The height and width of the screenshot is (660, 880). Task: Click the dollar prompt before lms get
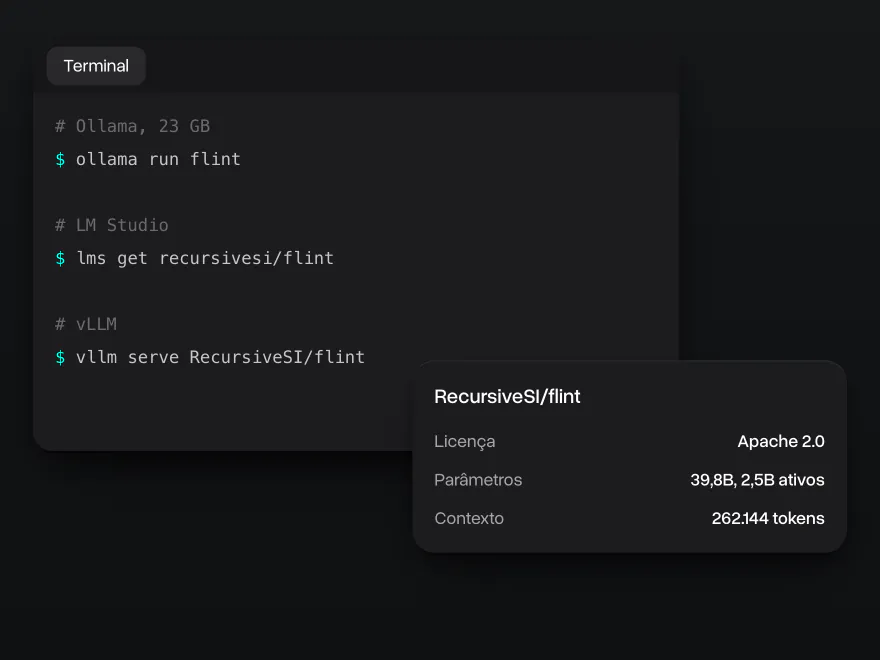pyautogui.click(x=60, y=259)
